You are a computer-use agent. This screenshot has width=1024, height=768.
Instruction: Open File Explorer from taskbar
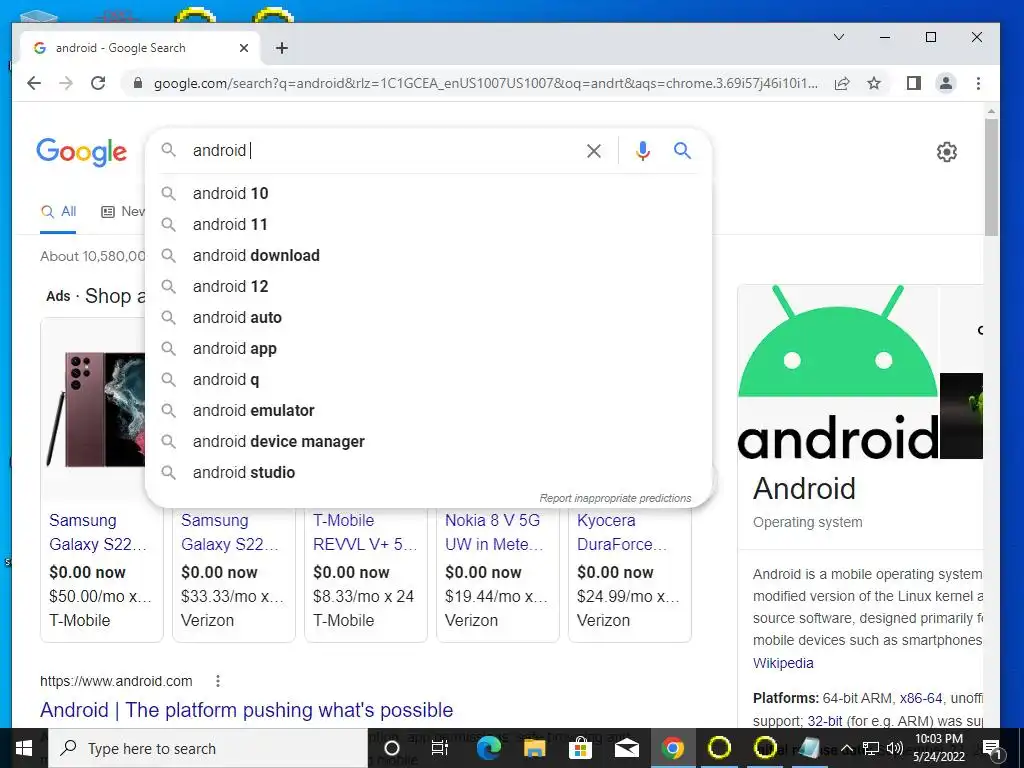[534, 748]
